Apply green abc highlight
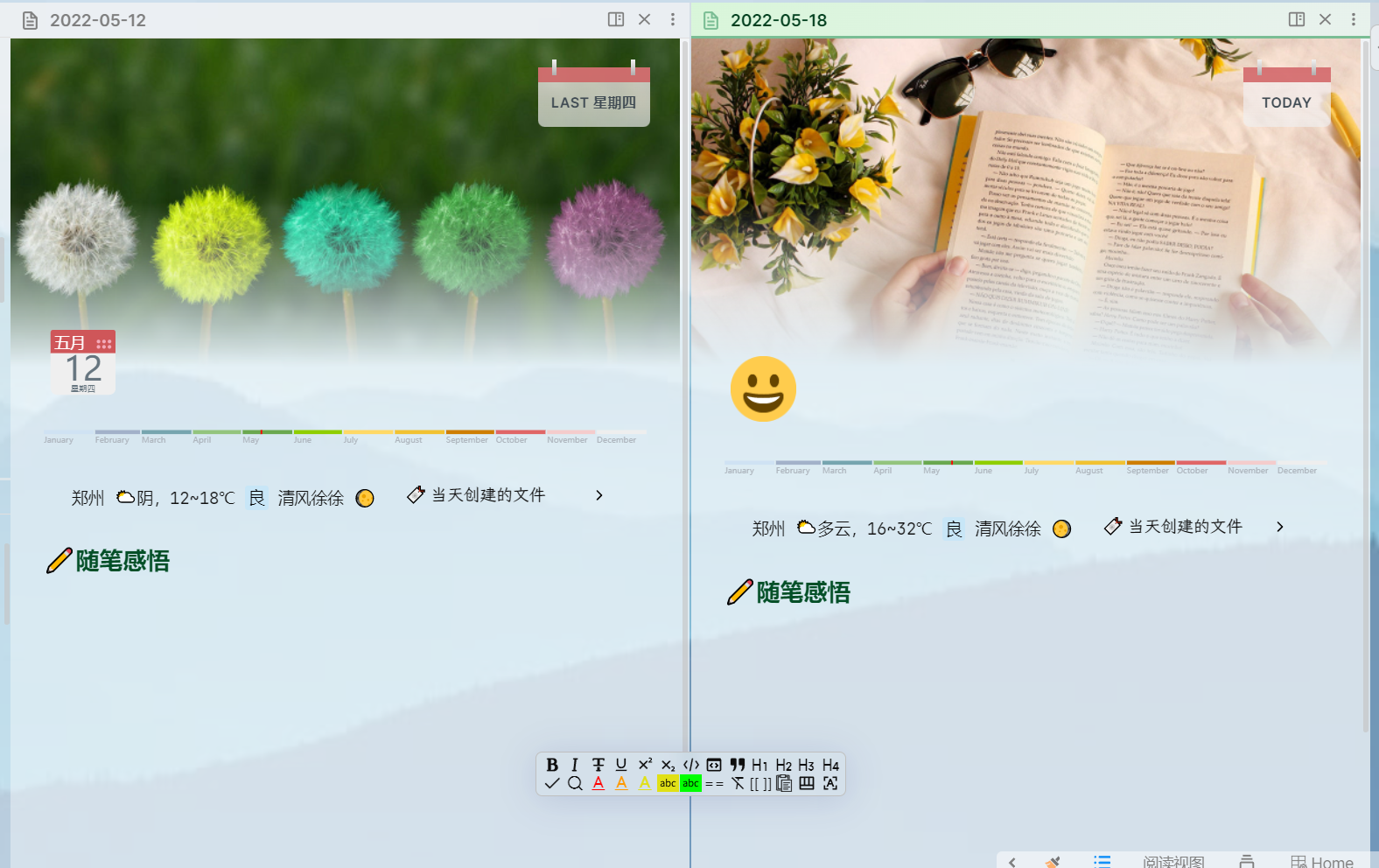1379x868 pixels. click(x=691, y=784)
